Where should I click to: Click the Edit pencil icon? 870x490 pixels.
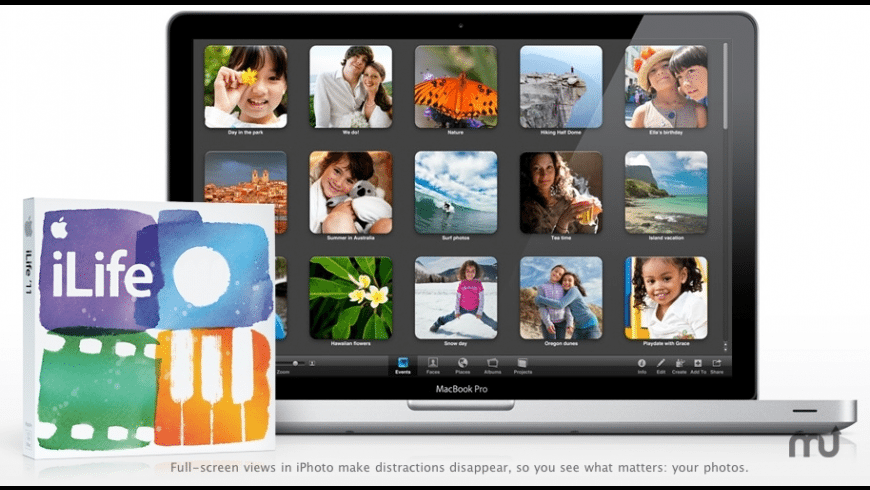(661, 365)
